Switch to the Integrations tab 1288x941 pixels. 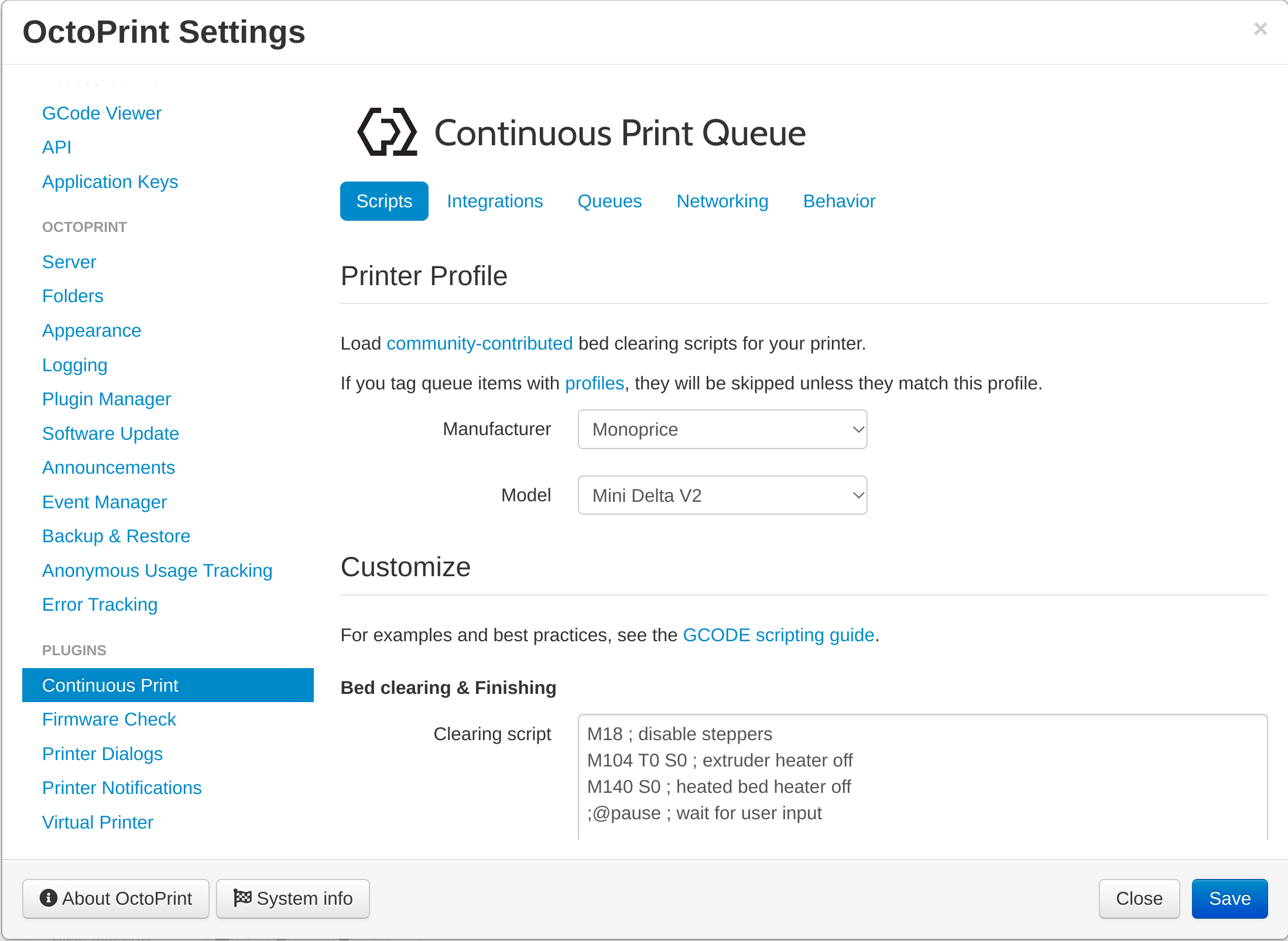(495, 201)
